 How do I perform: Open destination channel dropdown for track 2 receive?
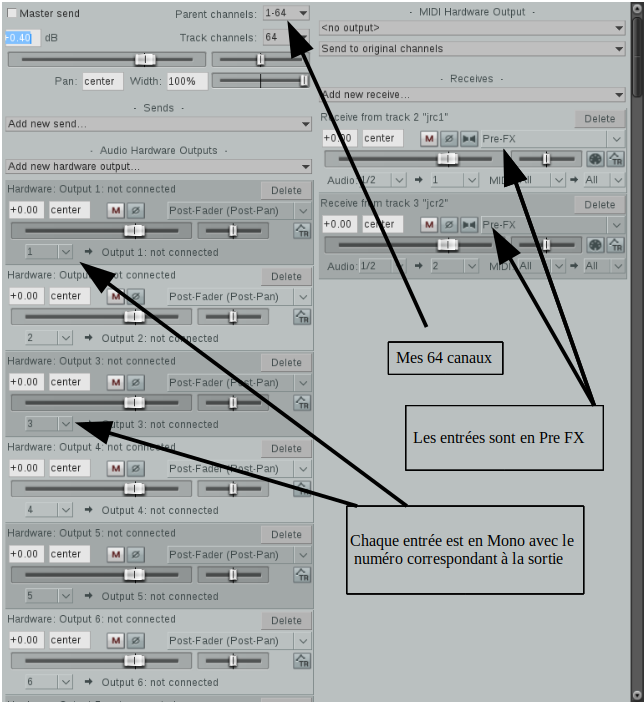tap(454, 180)
